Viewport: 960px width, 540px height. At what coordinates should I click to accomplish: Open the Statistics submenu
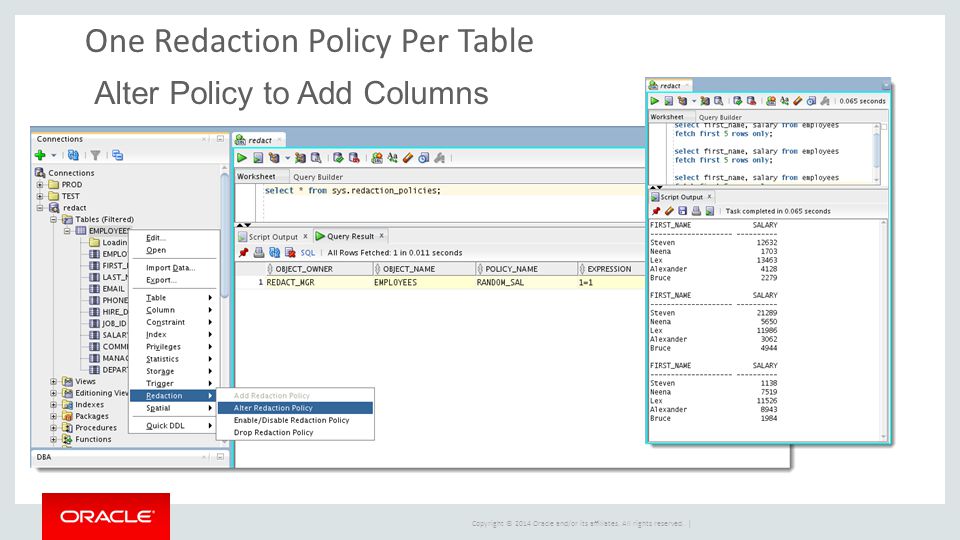(173, 359)
